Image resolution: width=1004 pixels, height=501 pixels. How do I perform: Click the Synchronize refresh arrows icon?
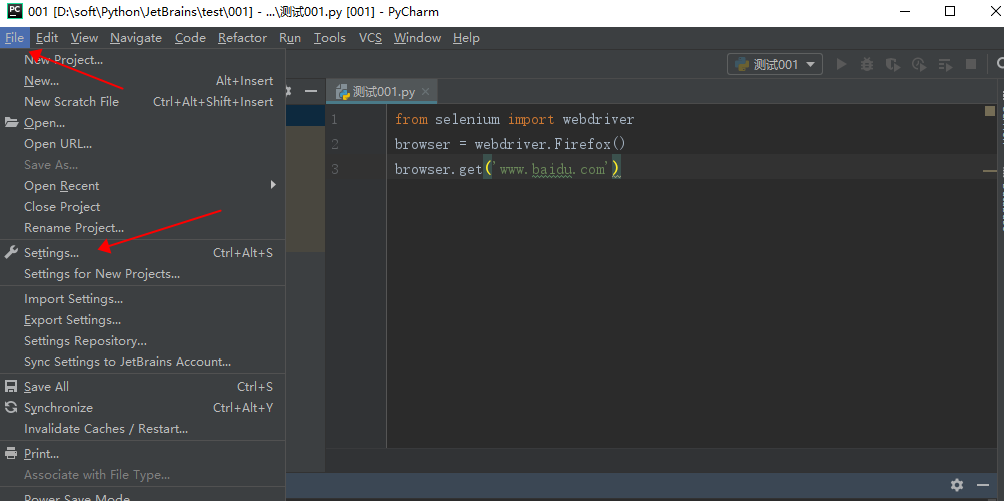(x=11, y=407)
